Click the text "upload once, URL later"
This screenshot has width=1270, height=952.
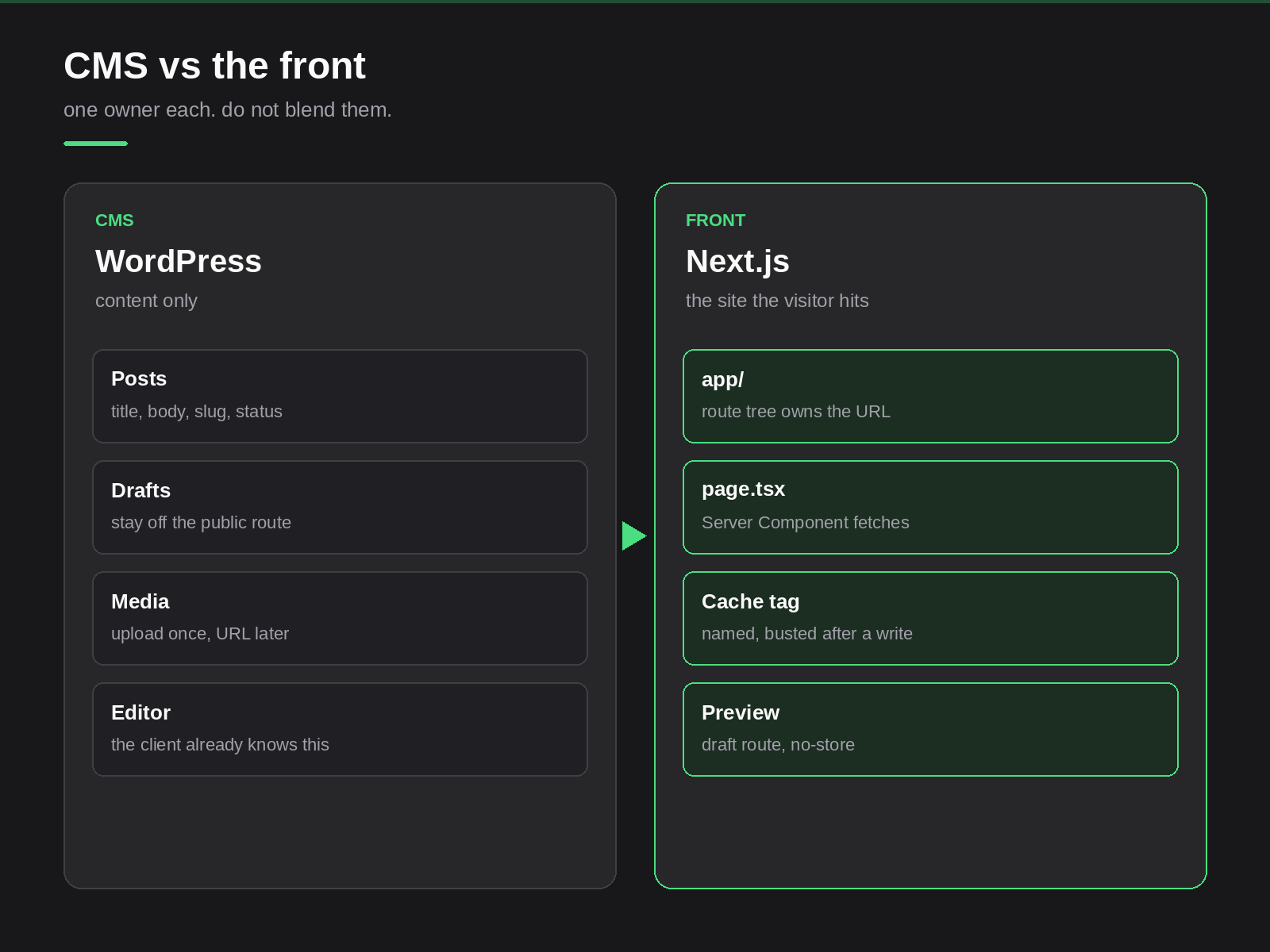(200, 634)
